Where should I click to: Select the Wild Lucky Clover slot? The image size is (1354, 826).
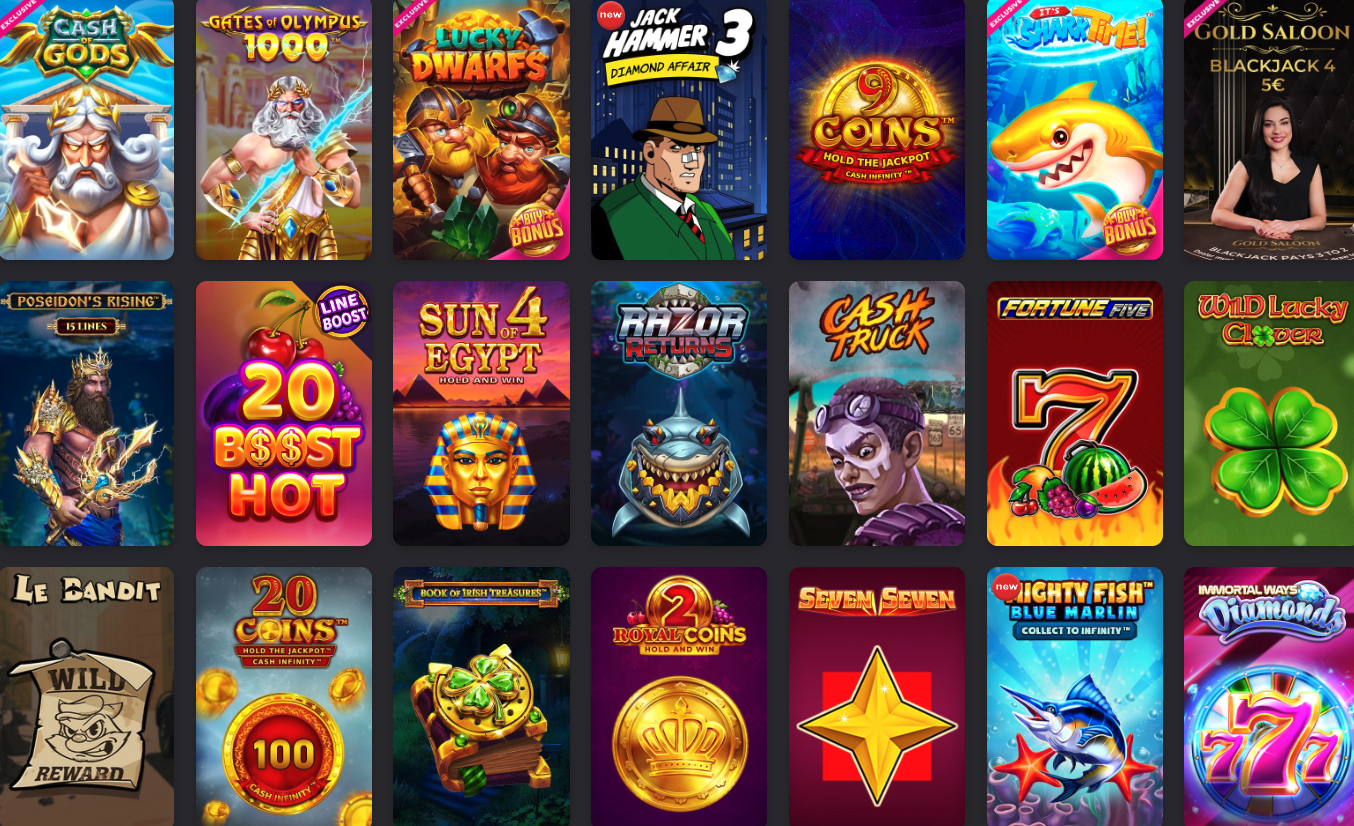[1269, 413]
